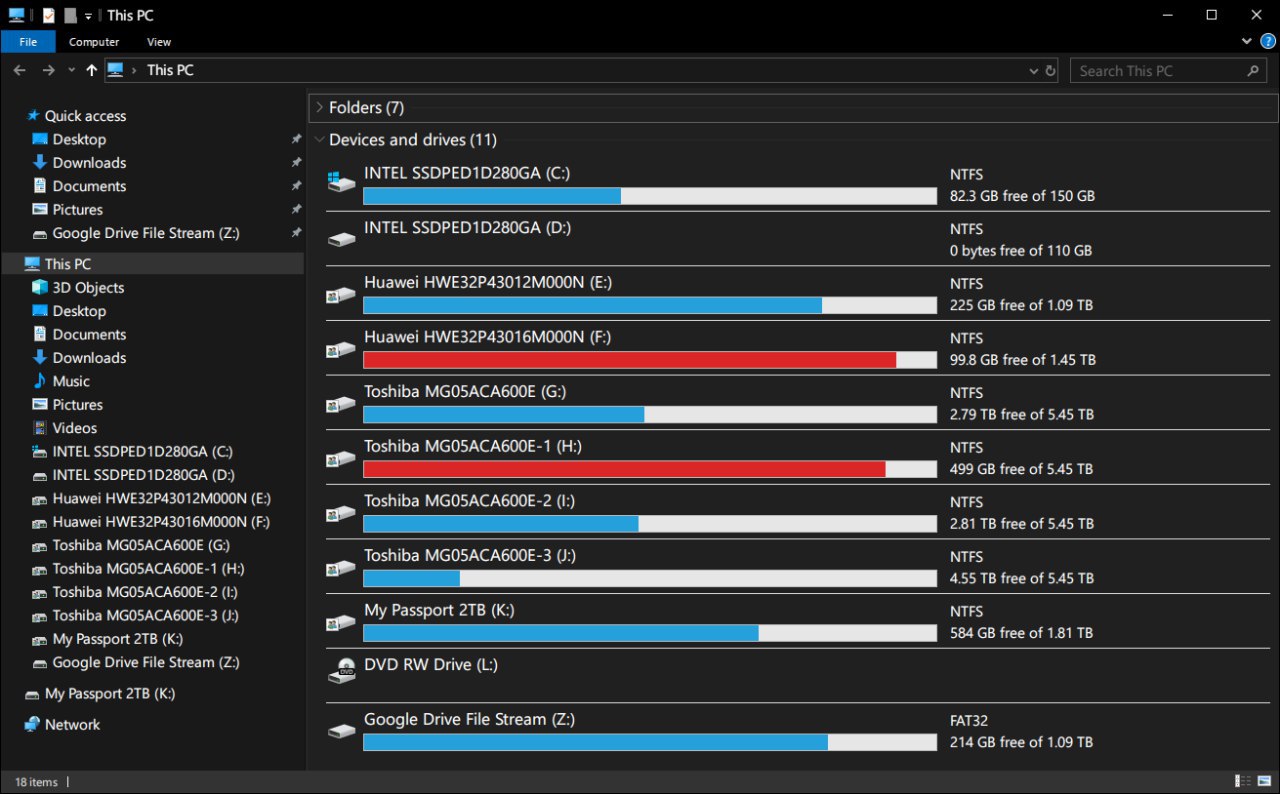This screenshot has height=794, width=1280.
Task: Select Network in the navigation pane
Action: 72,724
